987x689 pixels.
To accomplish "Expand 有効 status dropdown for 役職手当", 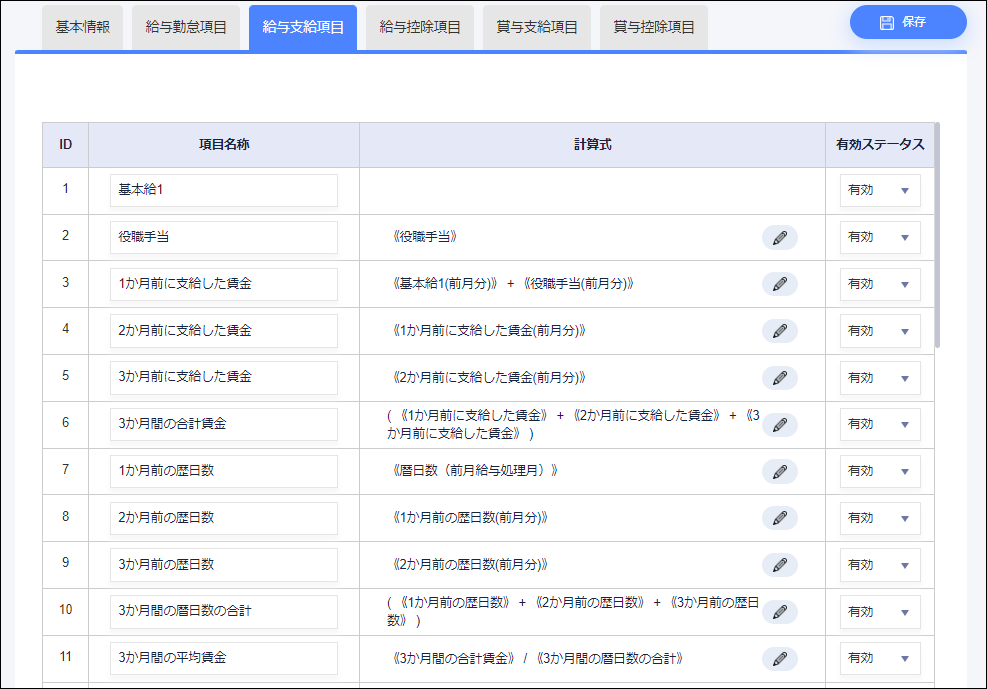I will 879,237.
